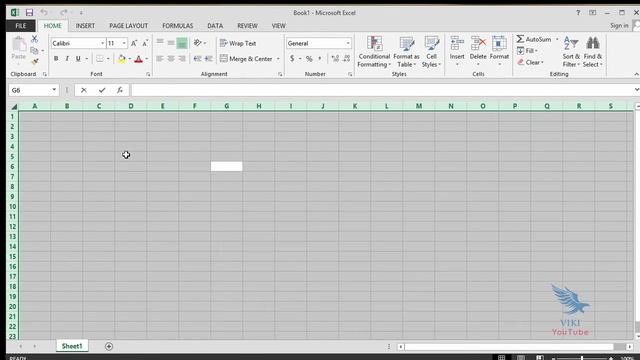Open the Fill dropdown
Viewport: 640px width, 360px height.
click(527, 51)
